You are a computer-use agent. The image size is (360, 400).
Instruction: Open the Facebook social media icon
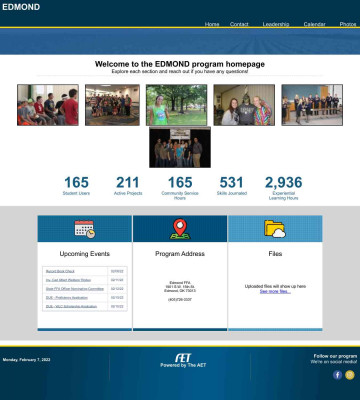337,375
